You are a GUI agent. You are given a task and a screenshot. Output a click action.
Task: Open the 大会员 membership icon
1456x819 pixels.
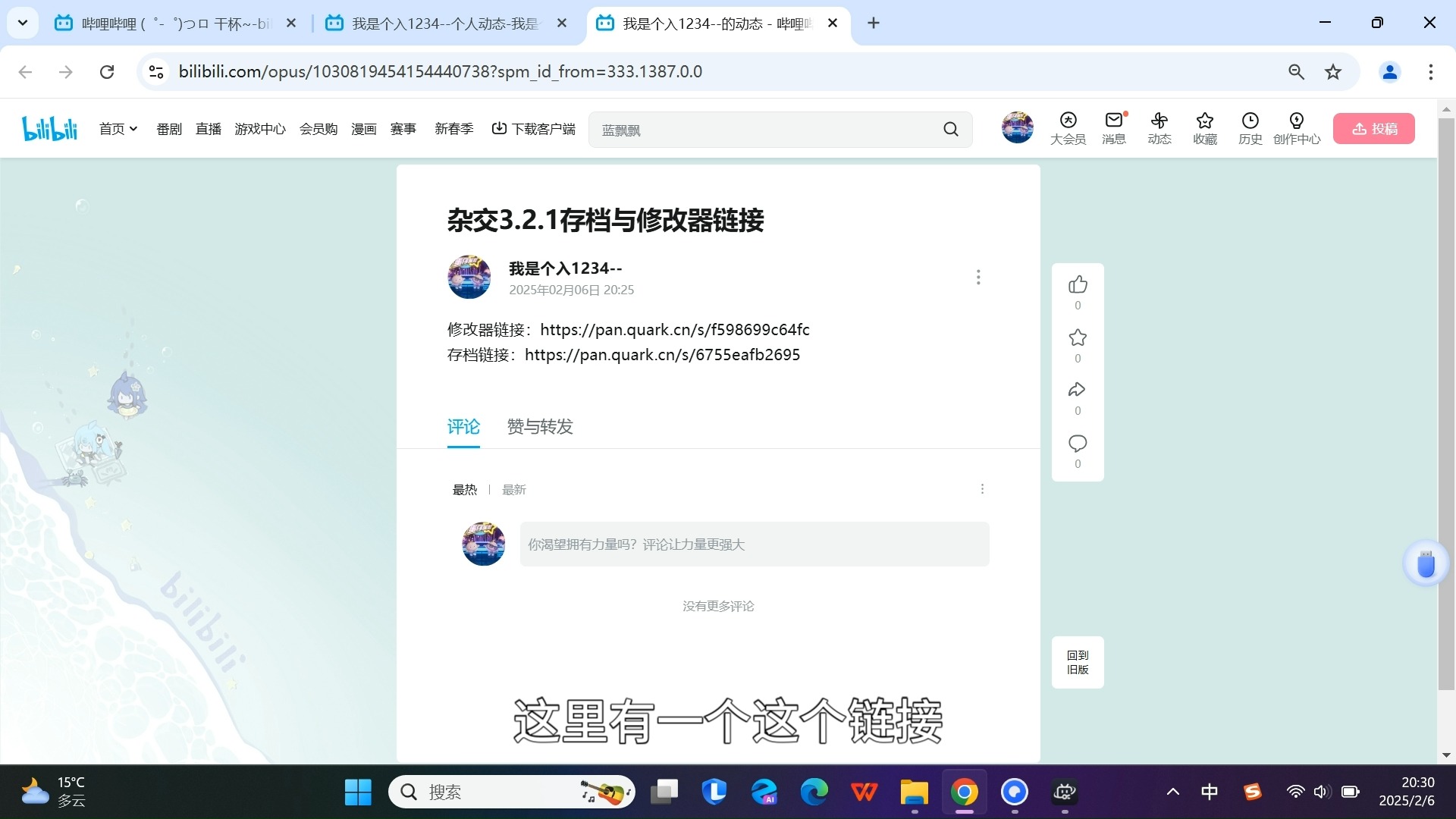1068,128
